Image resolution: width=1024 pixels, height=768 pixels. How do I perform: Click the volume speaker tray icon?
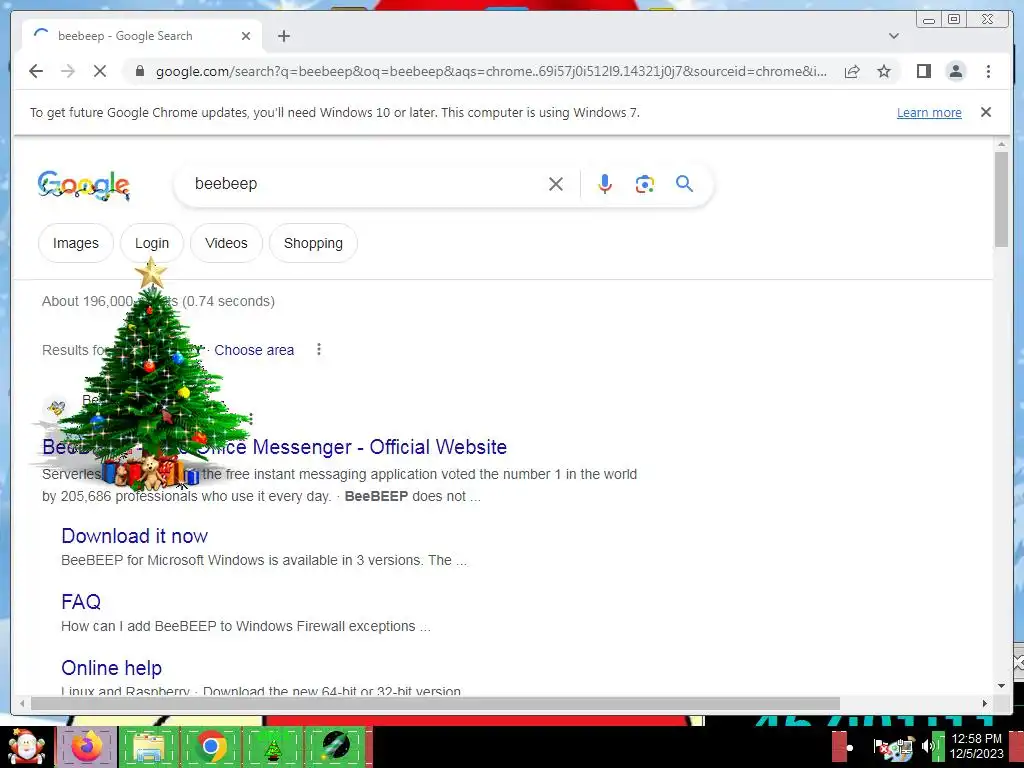tap(927, 746)
